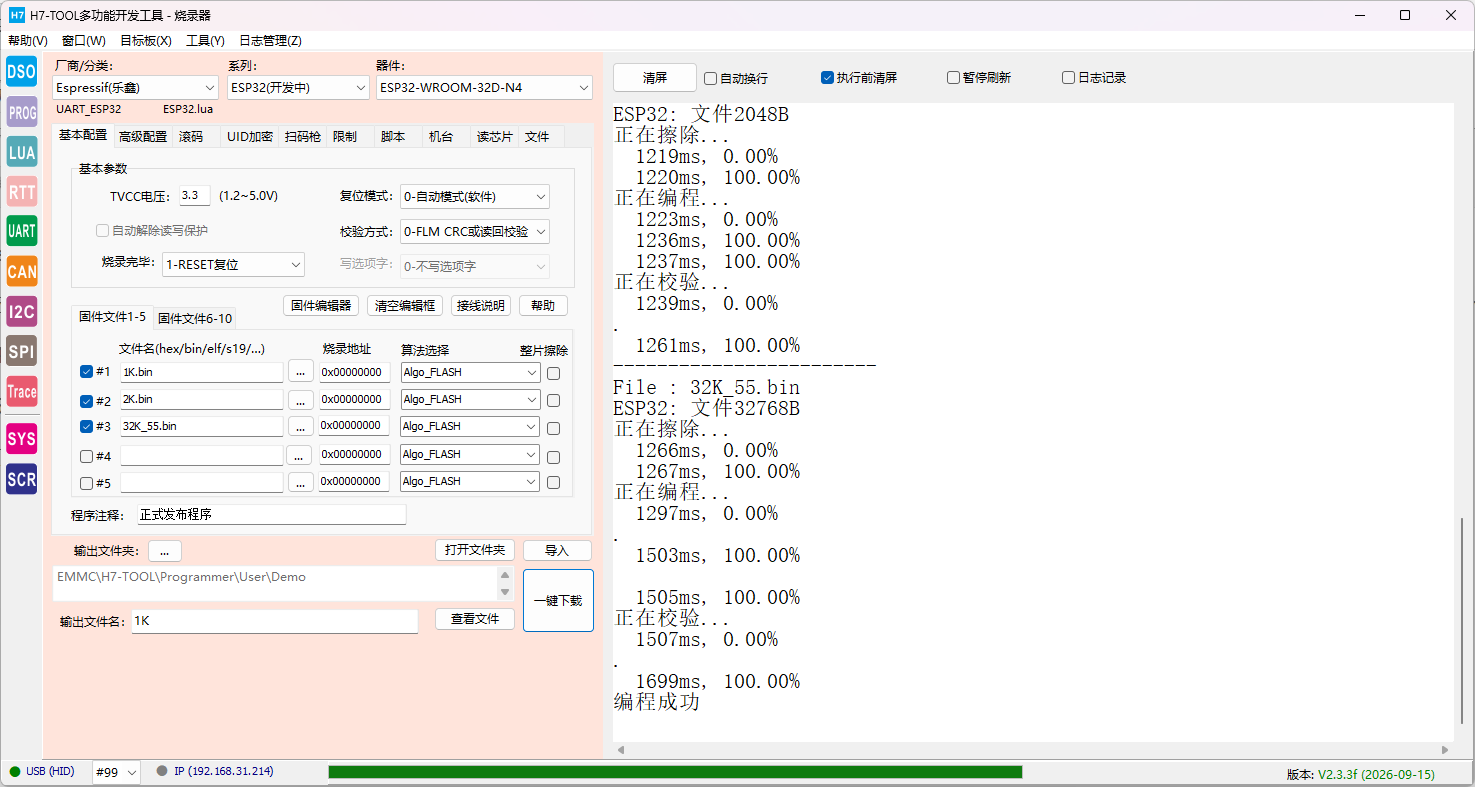Expand the 烧录完毕 RESET dropdown
The width and height of the screenshot is (1475, 787).
(233, 265)
